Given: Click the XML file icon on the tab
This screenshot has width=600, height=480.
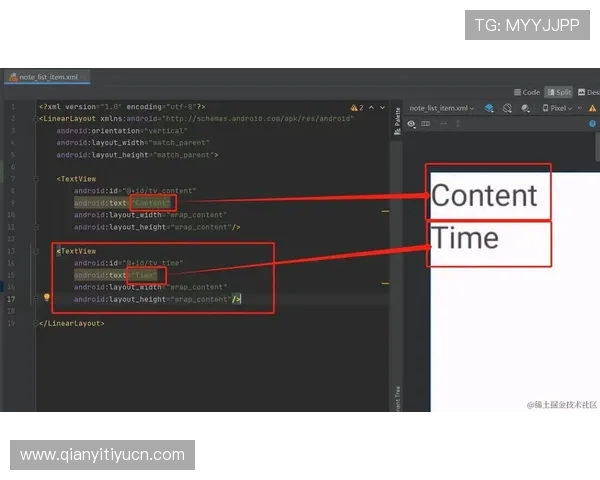Looking at the screenshot, I should tap(13, 77).
